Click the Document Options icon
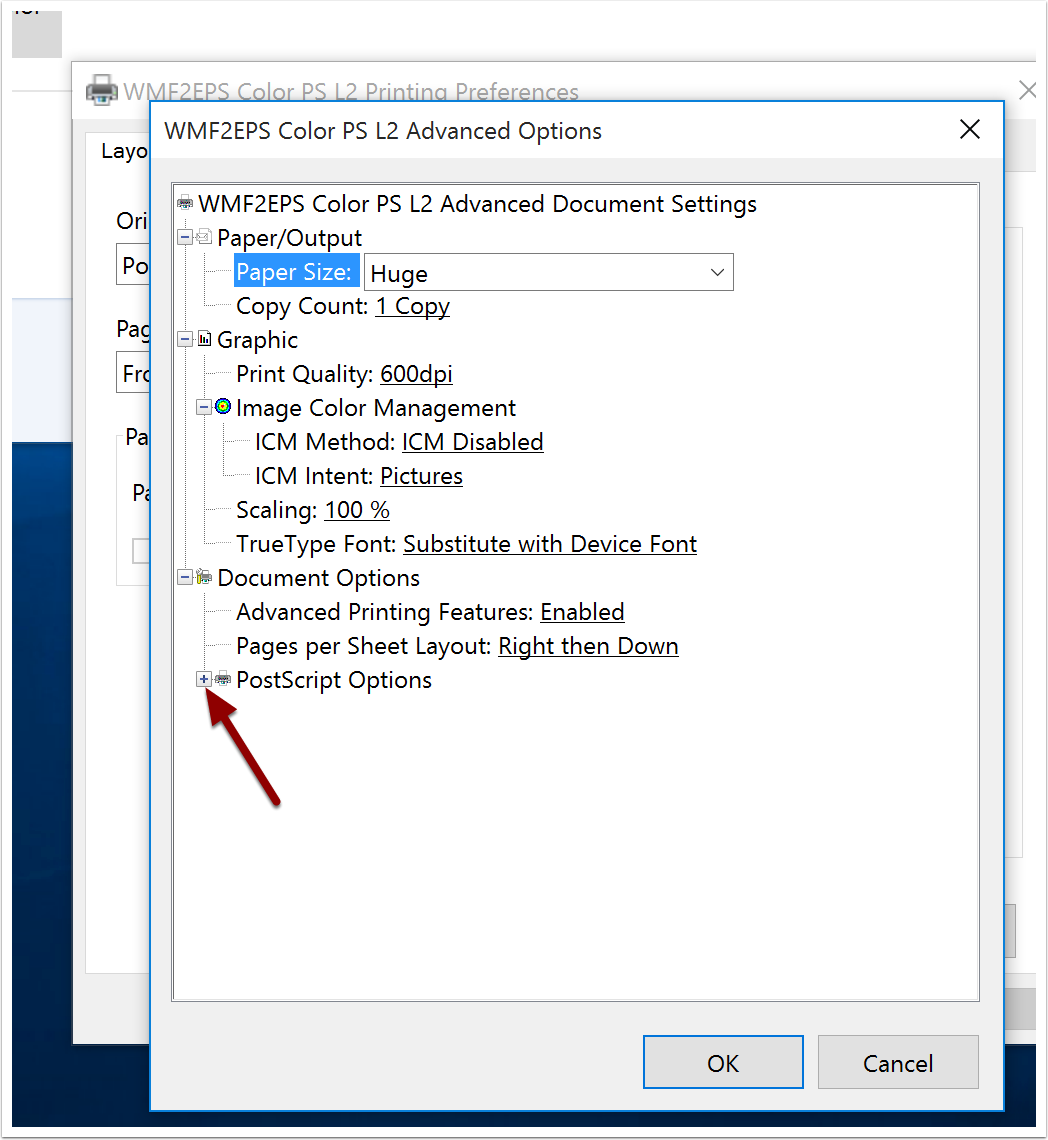The image size is (1048, 1140). pos(204,577)
